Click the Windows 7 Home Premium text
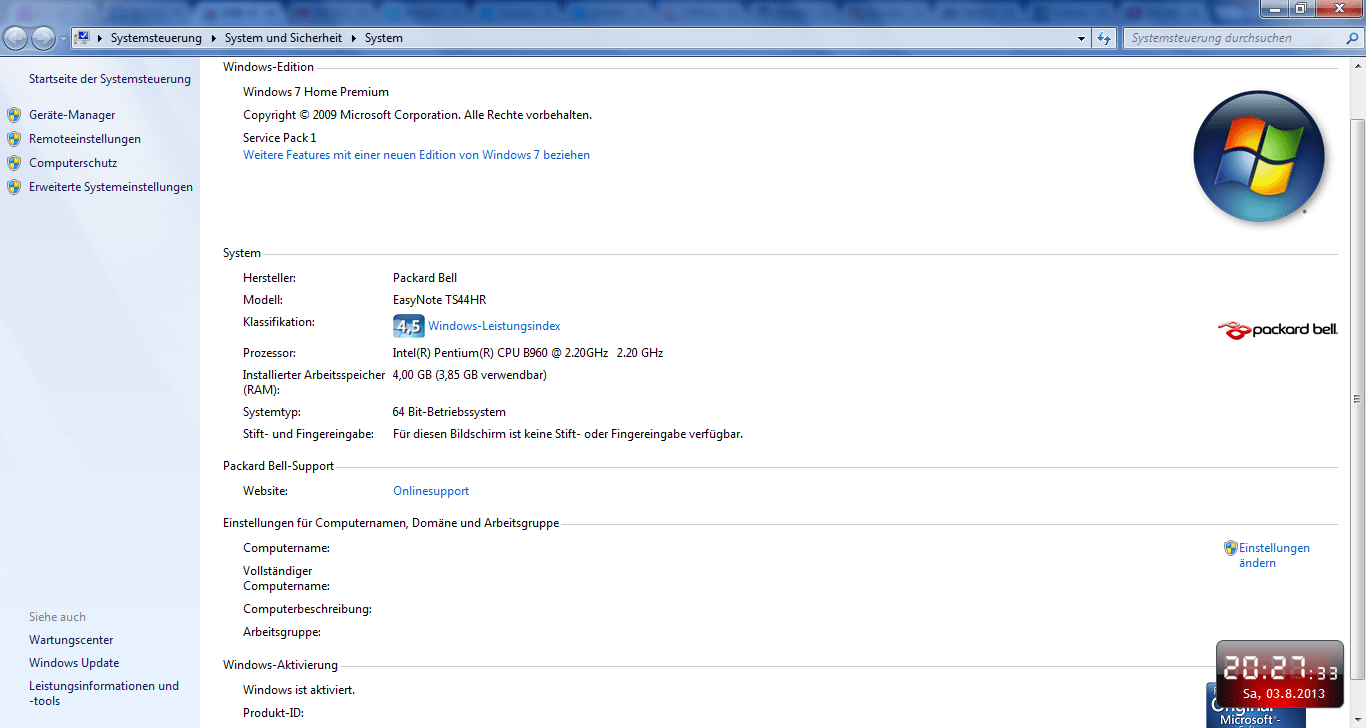Viewport: 1366px width, 728px height. point(316,92)
